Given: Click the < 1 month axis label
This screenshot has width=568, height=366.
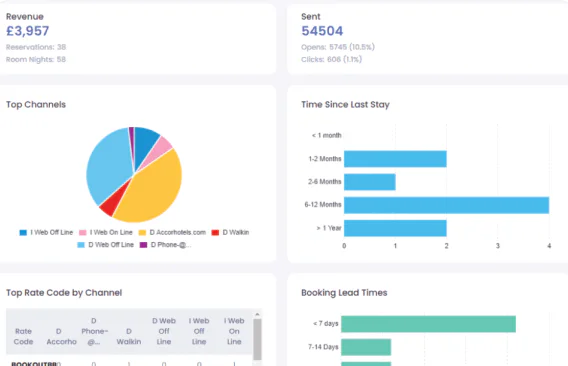Looking at the screenshot, I should click(326, 136).
